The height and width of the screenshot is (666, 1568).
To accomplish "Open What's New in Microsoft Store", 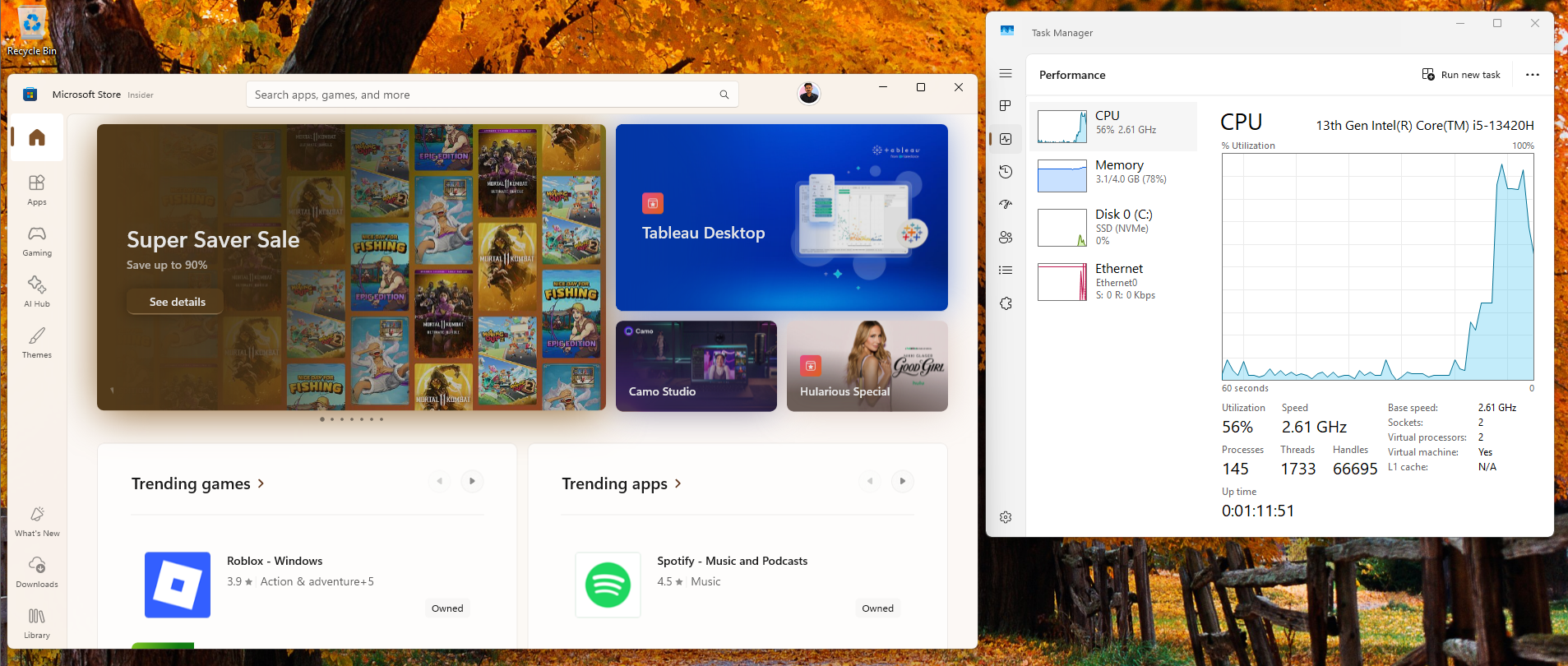I will tap(37, 521).
